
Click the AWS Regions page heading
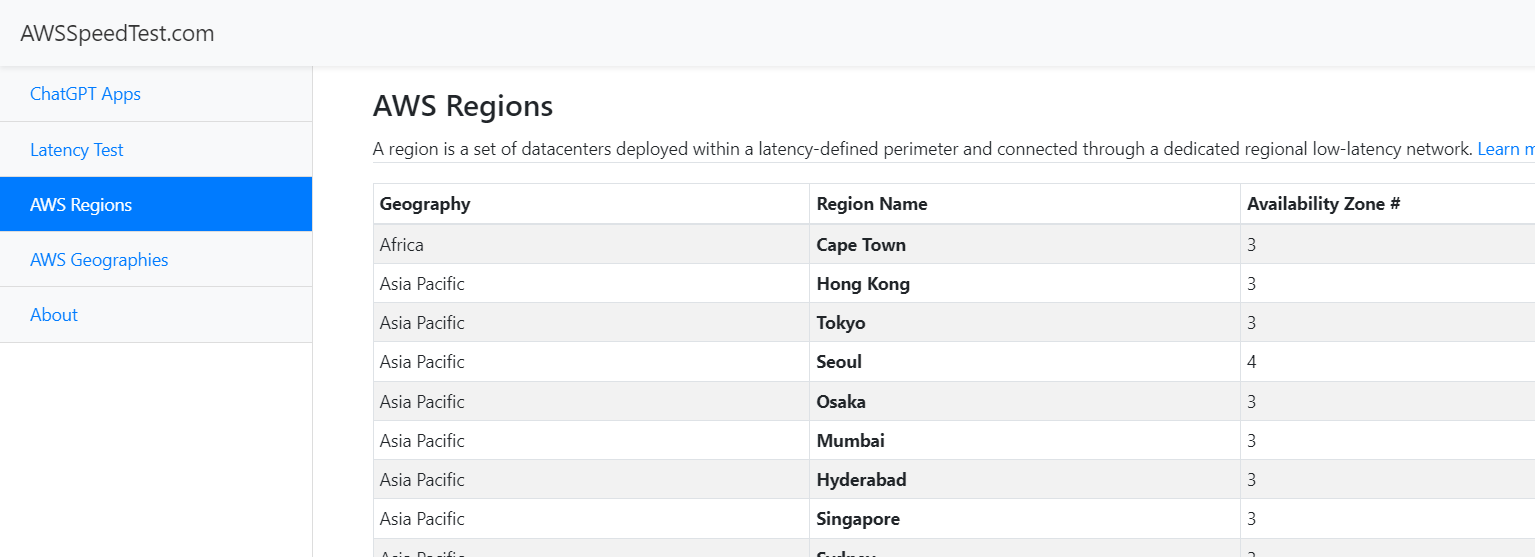[463, 106]
